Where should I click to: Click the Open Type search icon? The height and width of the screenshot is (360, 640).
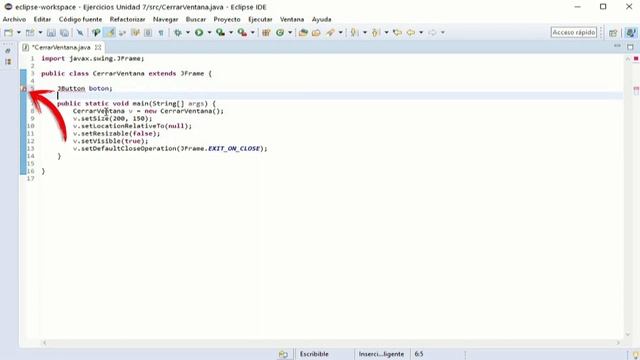click(96, 33)
